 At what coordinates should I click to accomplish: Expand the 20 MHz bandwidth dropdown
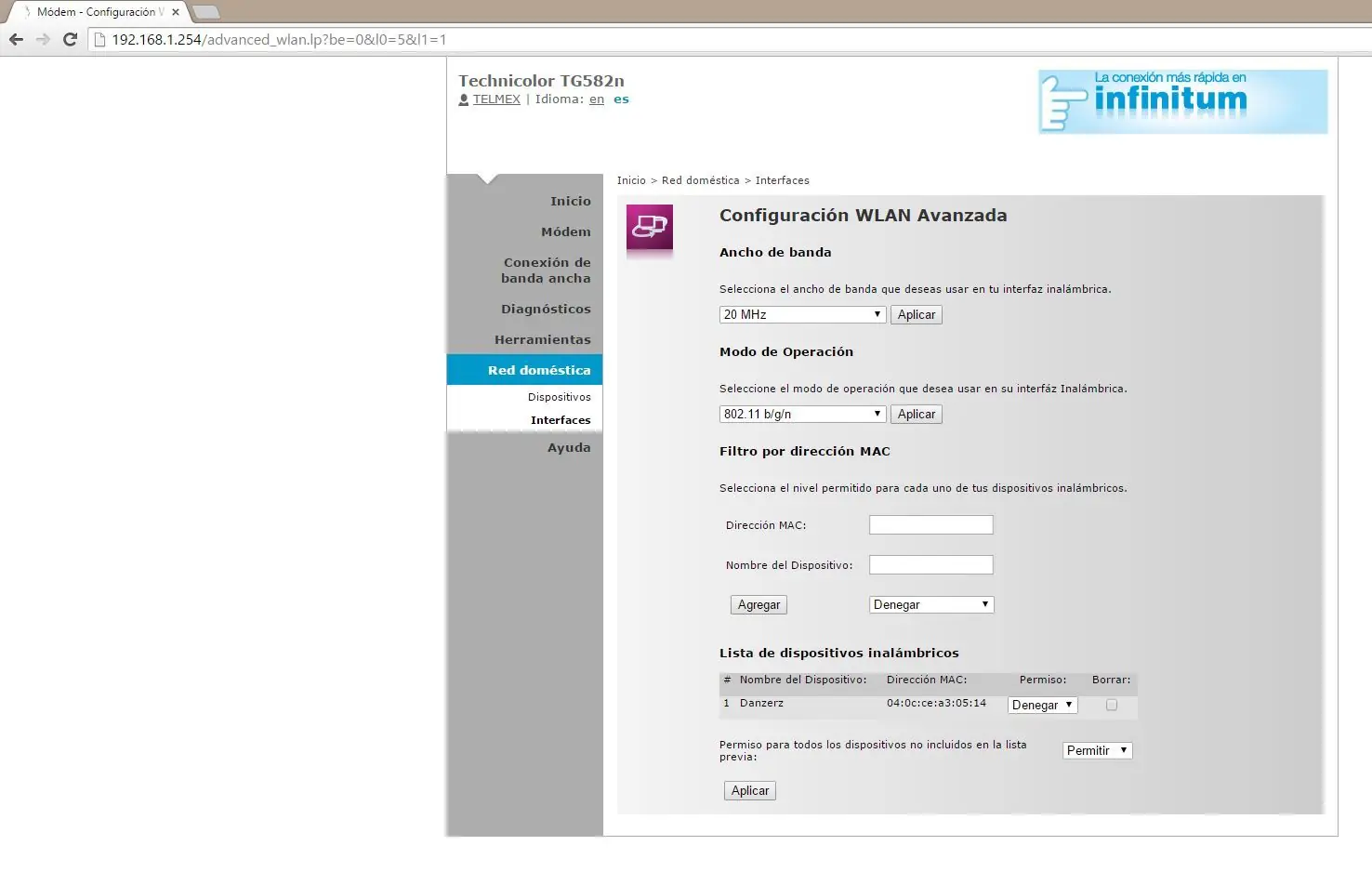[x=802, y=314]
